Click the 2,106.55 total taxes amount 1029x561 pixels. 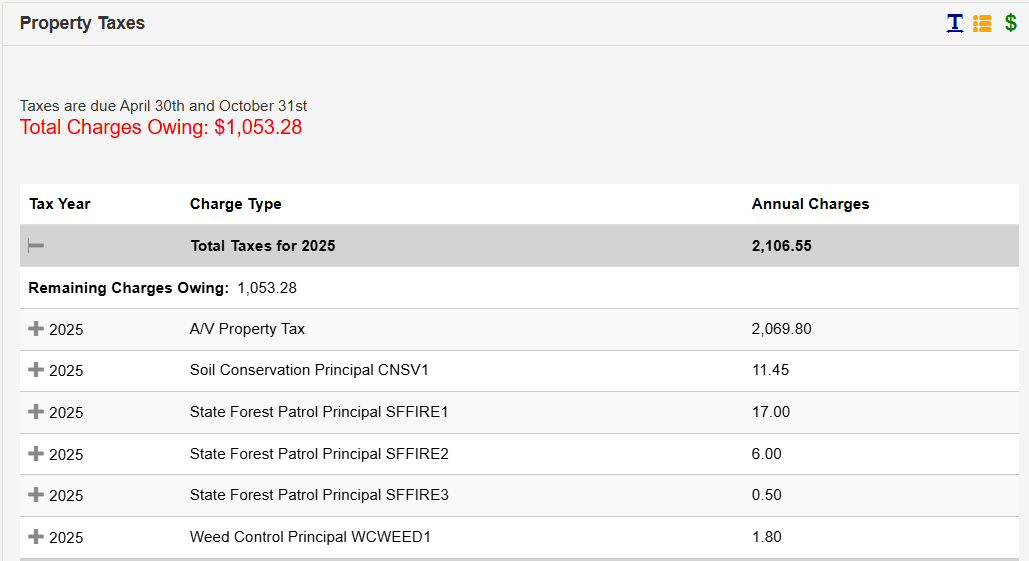pyautogui.click(x=781, y=246)
